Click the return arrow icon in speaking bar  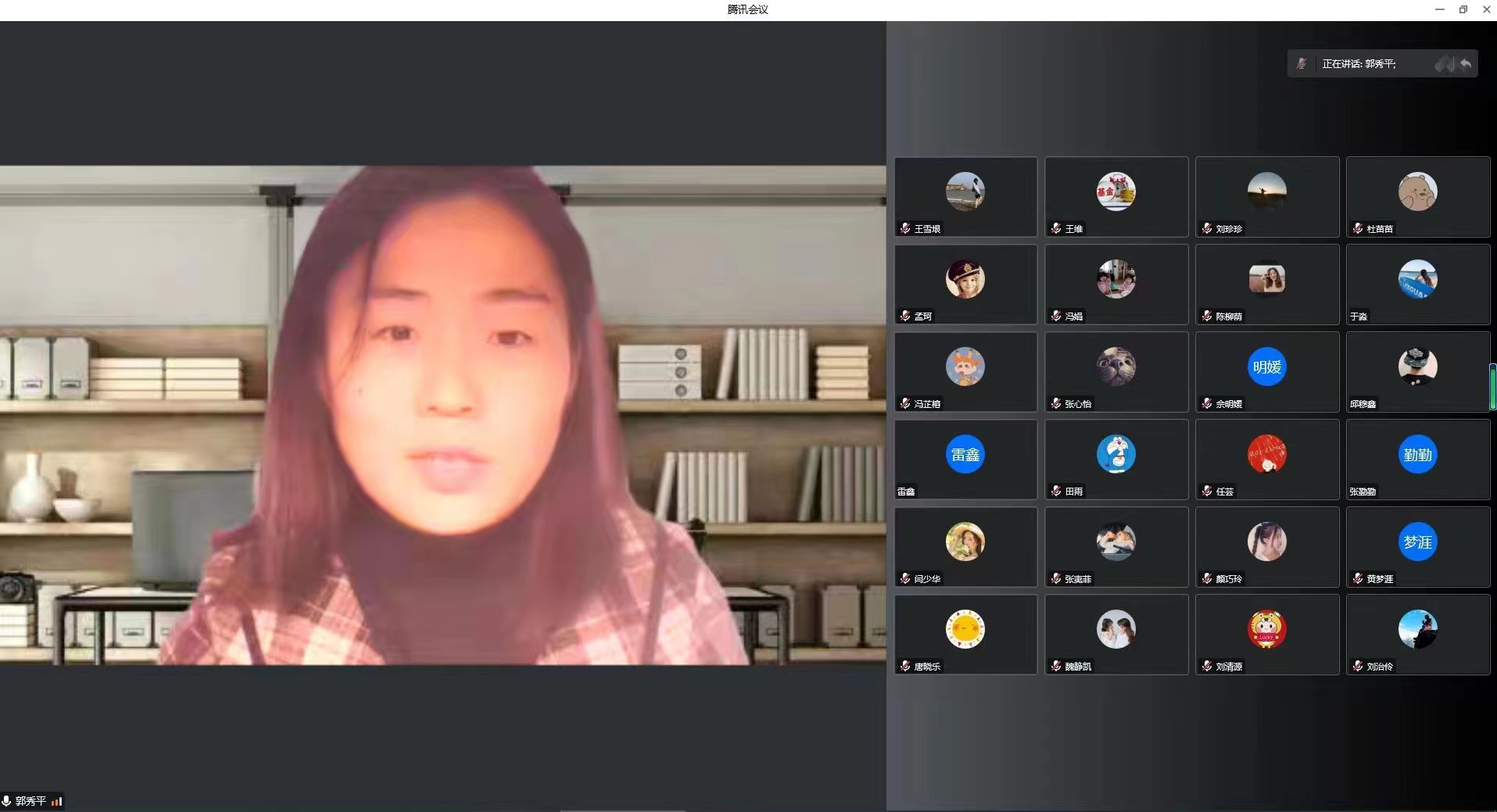point(1466,64)
